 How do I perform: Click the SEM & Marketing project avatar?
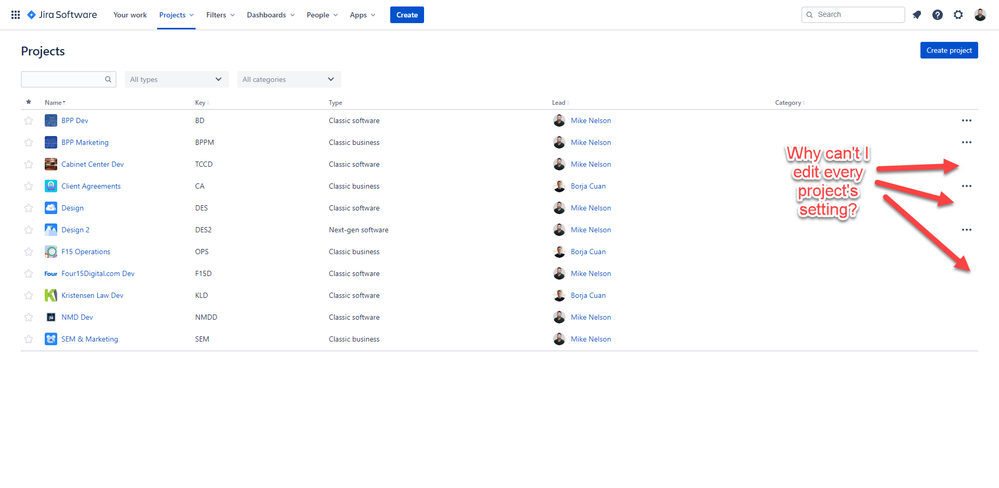(x=51, y=339)
